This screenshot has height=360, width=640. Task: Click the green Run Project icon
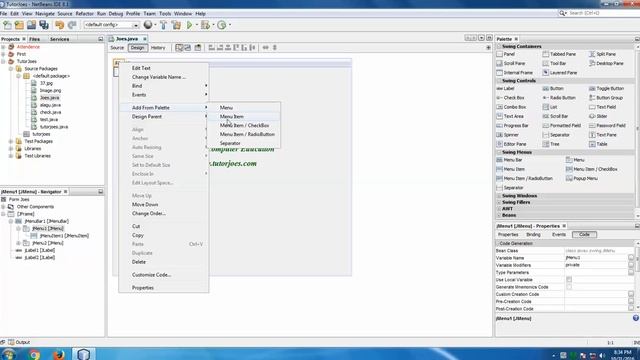(x=189, y=25)
